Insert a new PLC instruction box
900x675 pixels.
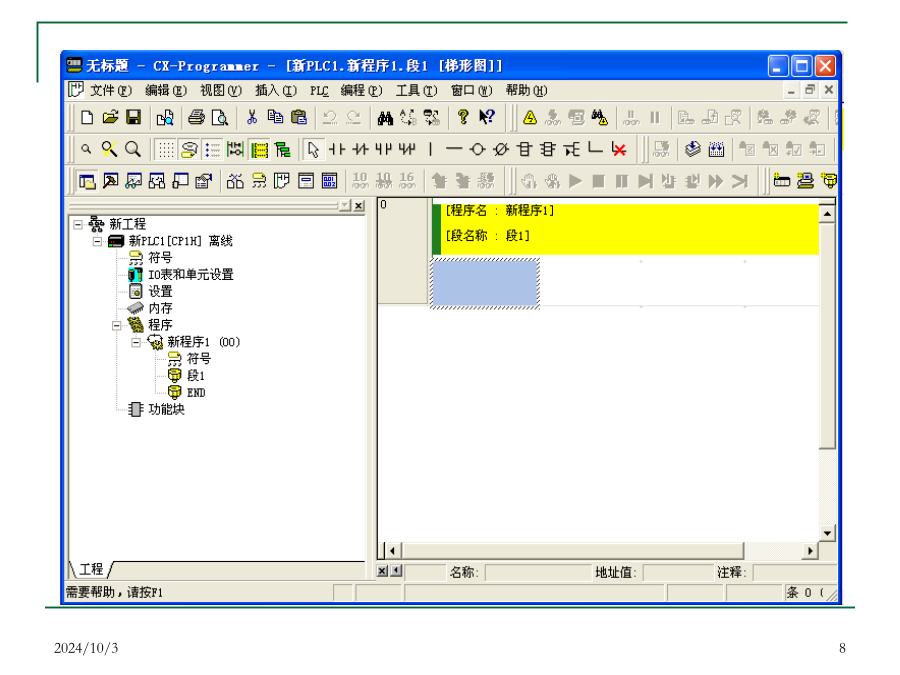pos(524,150)
